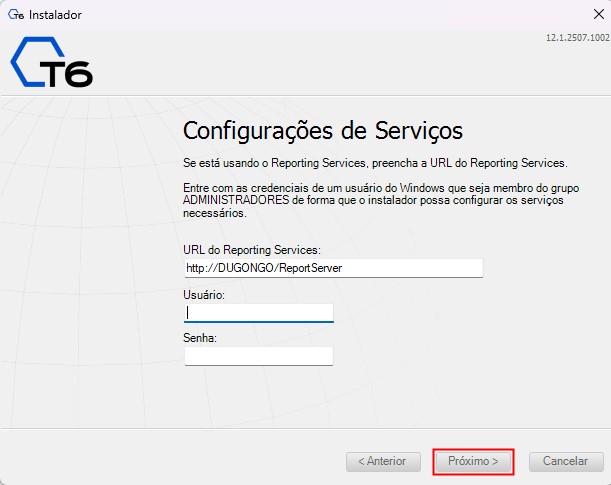This screenshot has width=611, height=485.
Task: Click the Usuário: label
Action: point(204,295)
